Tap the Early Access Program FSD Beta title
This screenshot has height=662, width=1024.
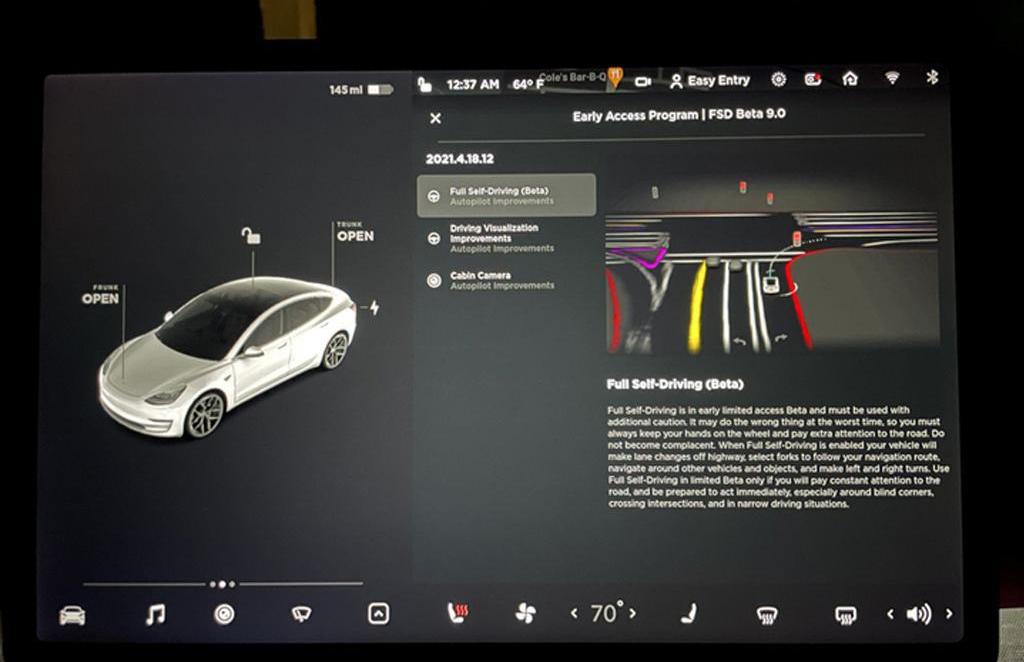pyautogui.click(x=679, y=115)
